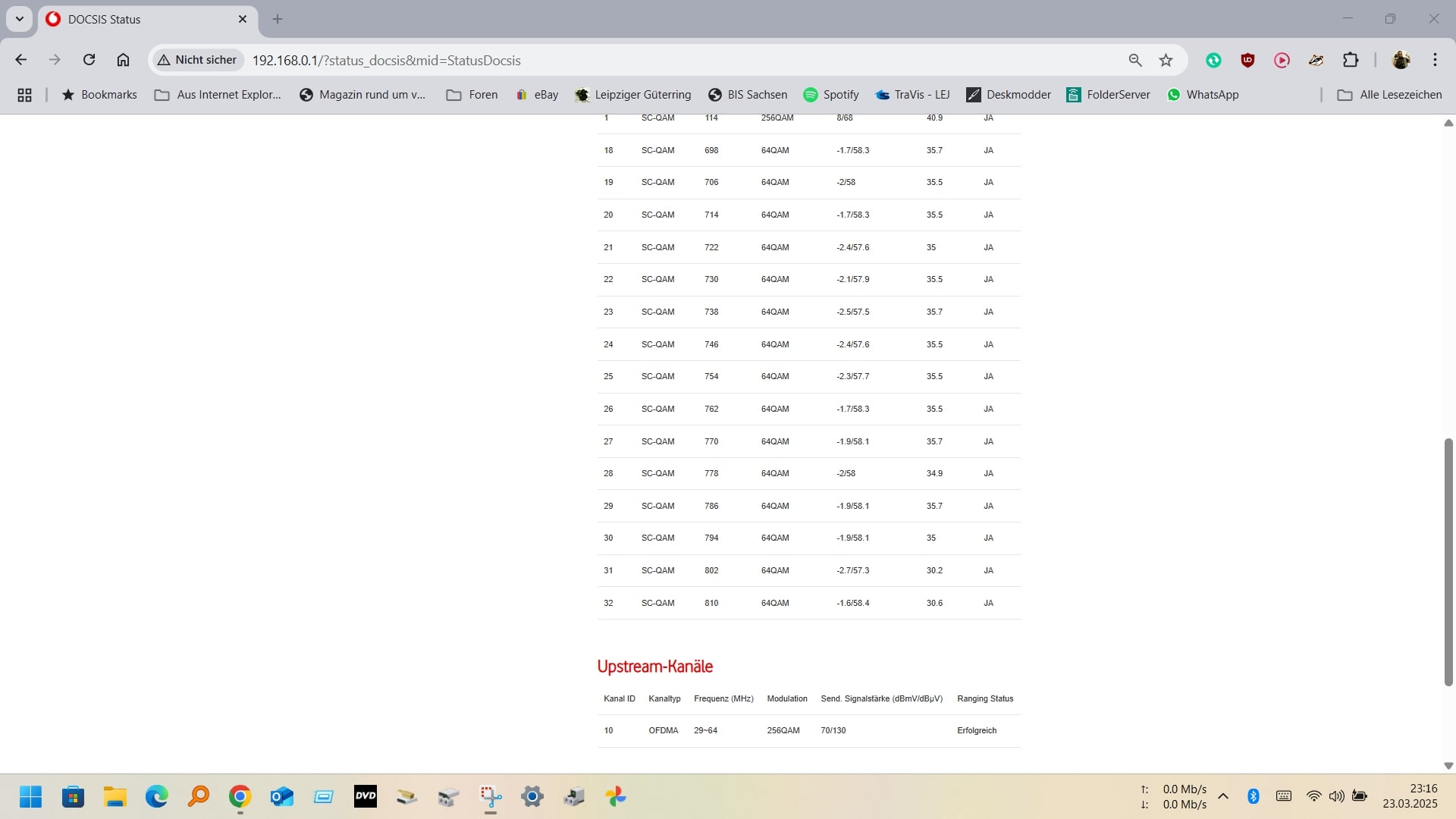
Task: Open the apps grid in bookmarks bar
Action: coord(24,95)
